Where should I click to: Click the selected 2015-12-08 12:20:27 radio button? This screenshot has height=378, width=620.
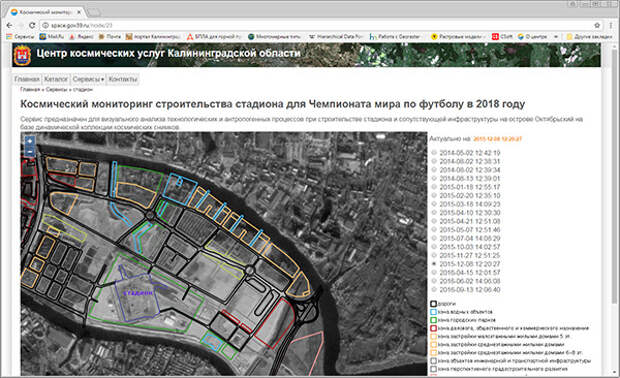[434, 264]
